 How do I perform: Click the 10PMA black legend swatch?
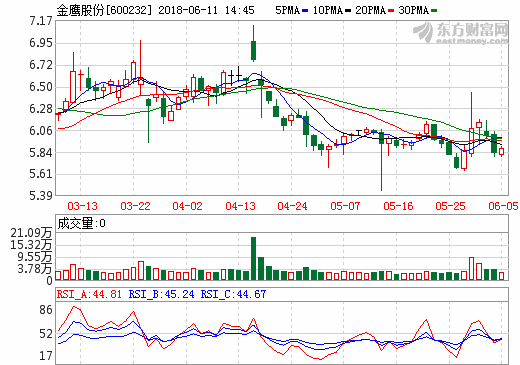pos(348,11)
